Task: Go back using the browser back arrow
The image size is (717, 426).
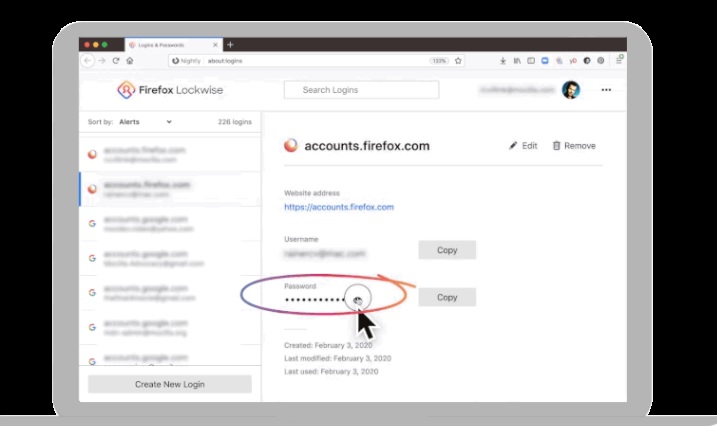Action: [x=88, y=60]
